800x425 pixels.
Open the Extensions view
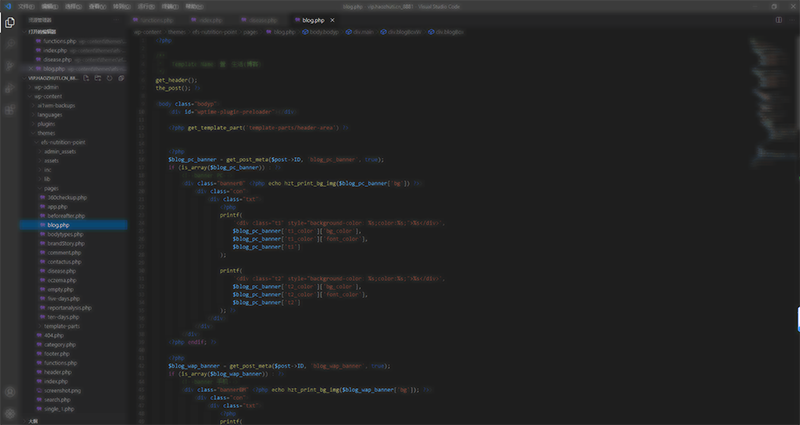click(10, 110)
